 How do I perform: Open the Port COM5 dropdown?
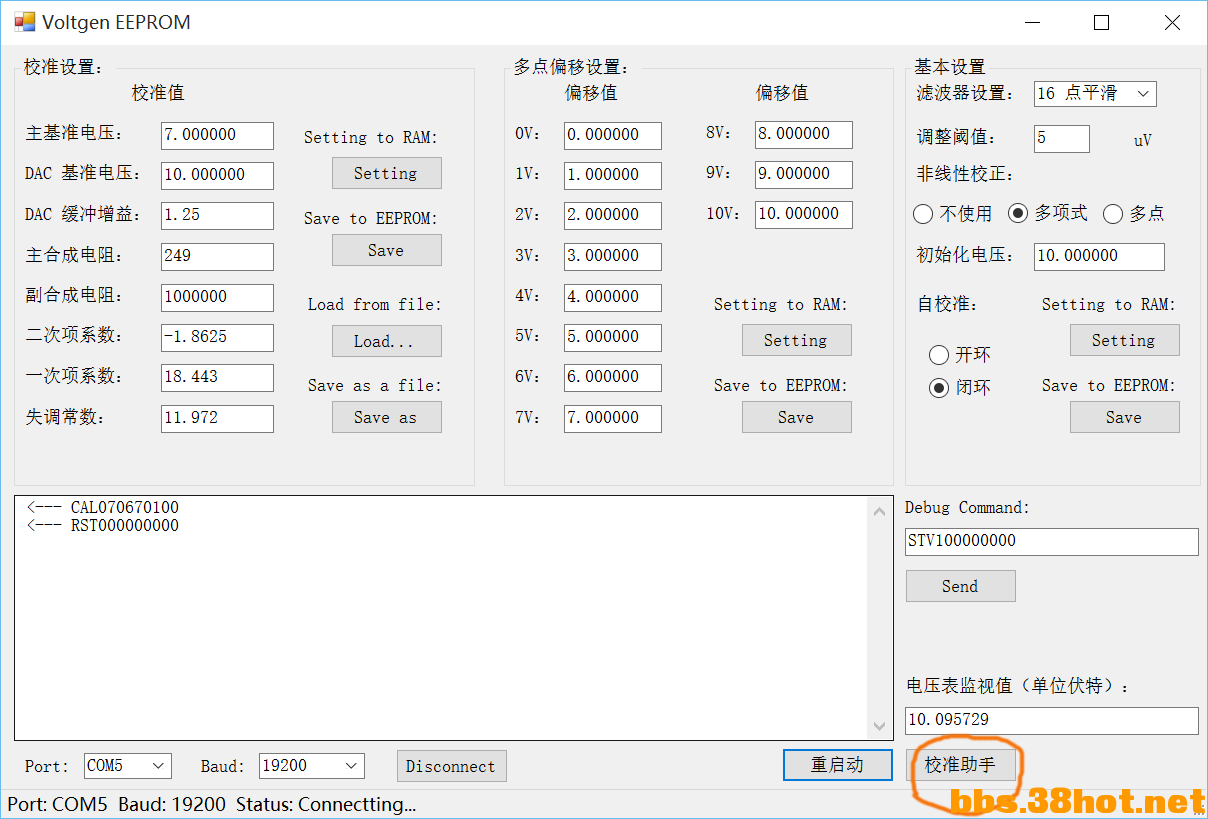128,766
